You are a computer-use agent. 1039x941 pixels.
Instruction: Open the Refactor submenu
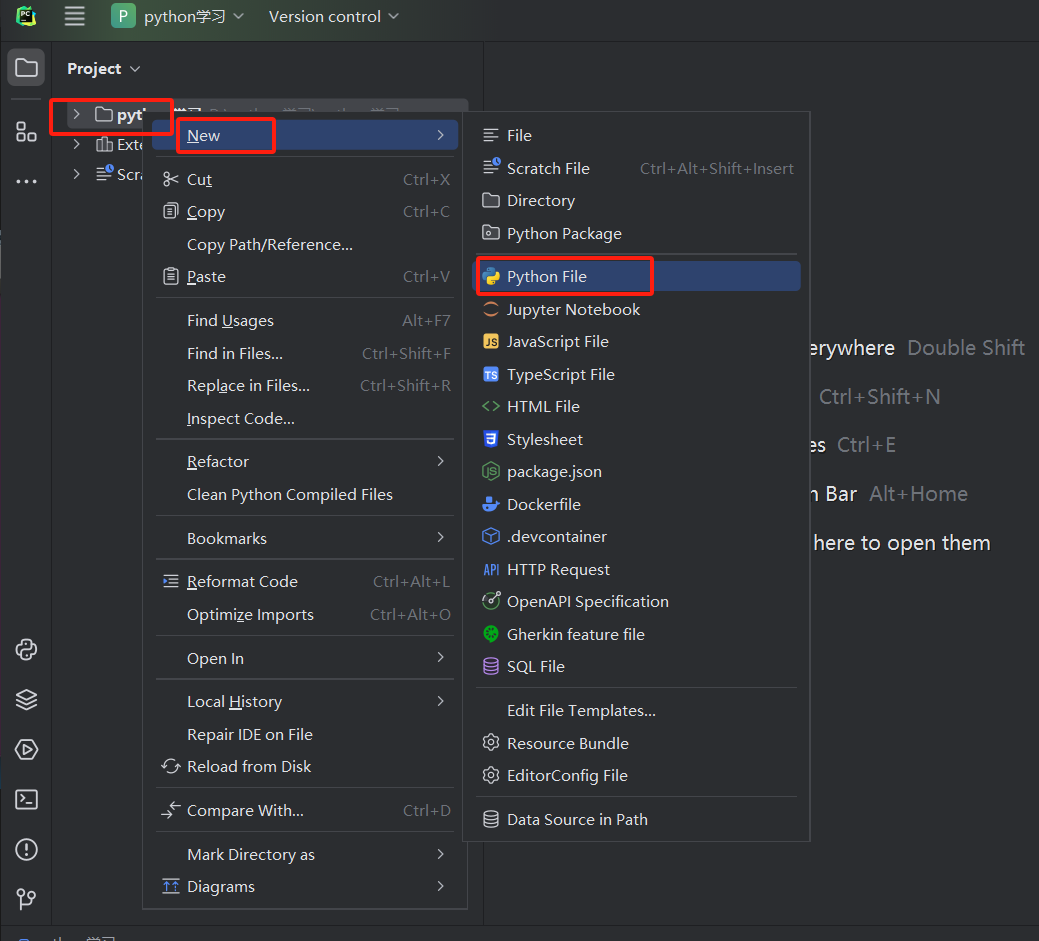(x=305, y=461)
